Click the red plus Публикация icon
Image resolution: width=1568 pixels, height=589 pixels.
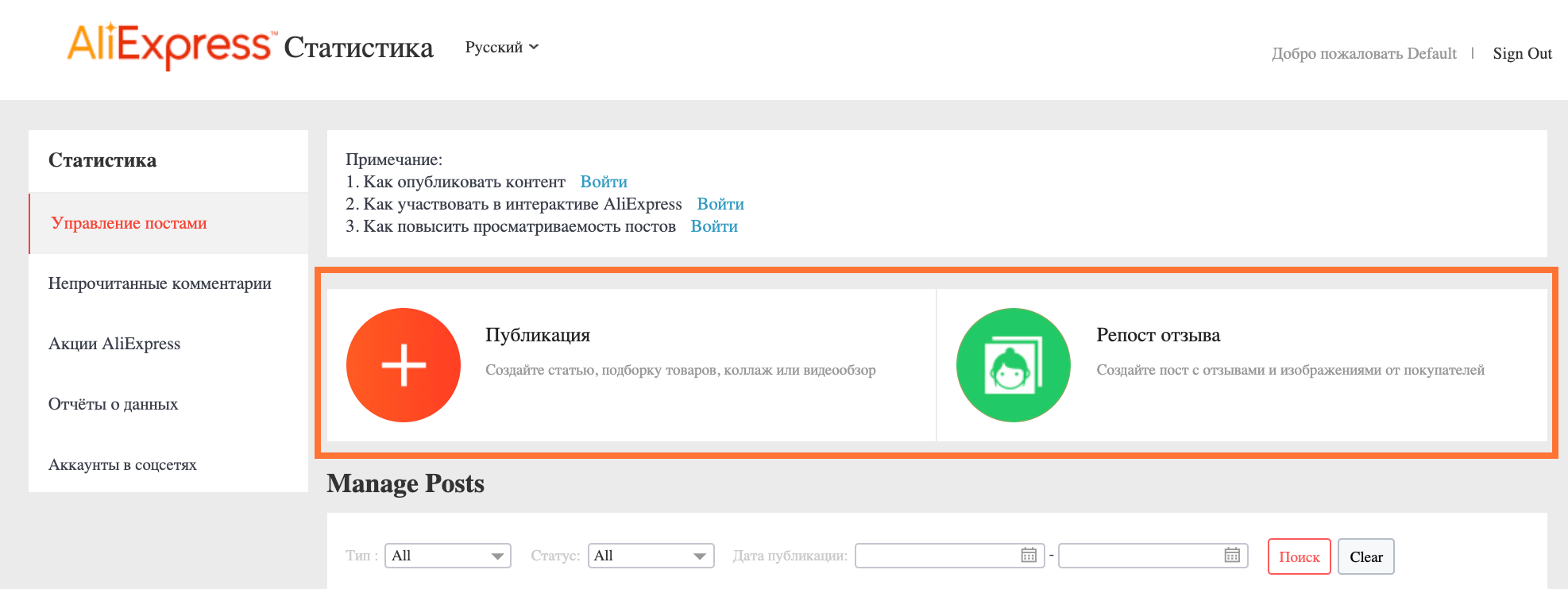(x=404, y=365)
